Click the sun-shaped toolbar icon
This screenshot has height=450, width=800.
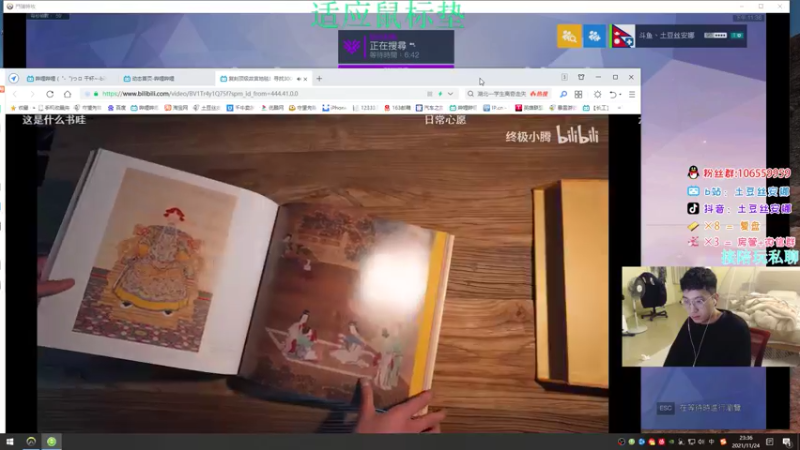(x=597, y=94)
